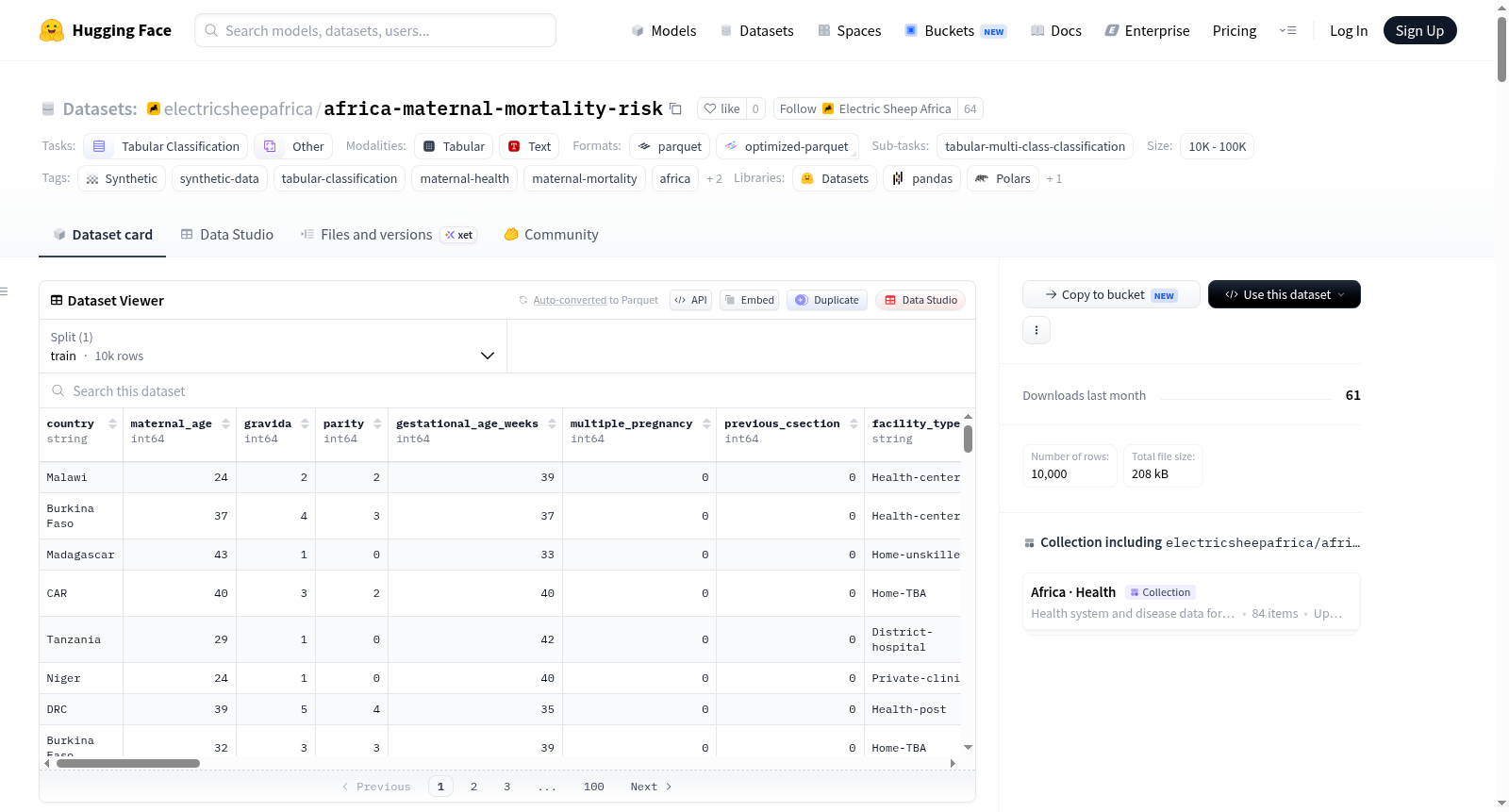The height and width of the screenshot is (812, 1509).
Task: Open the Embed viewer button
Action: (x=749, y=300)
